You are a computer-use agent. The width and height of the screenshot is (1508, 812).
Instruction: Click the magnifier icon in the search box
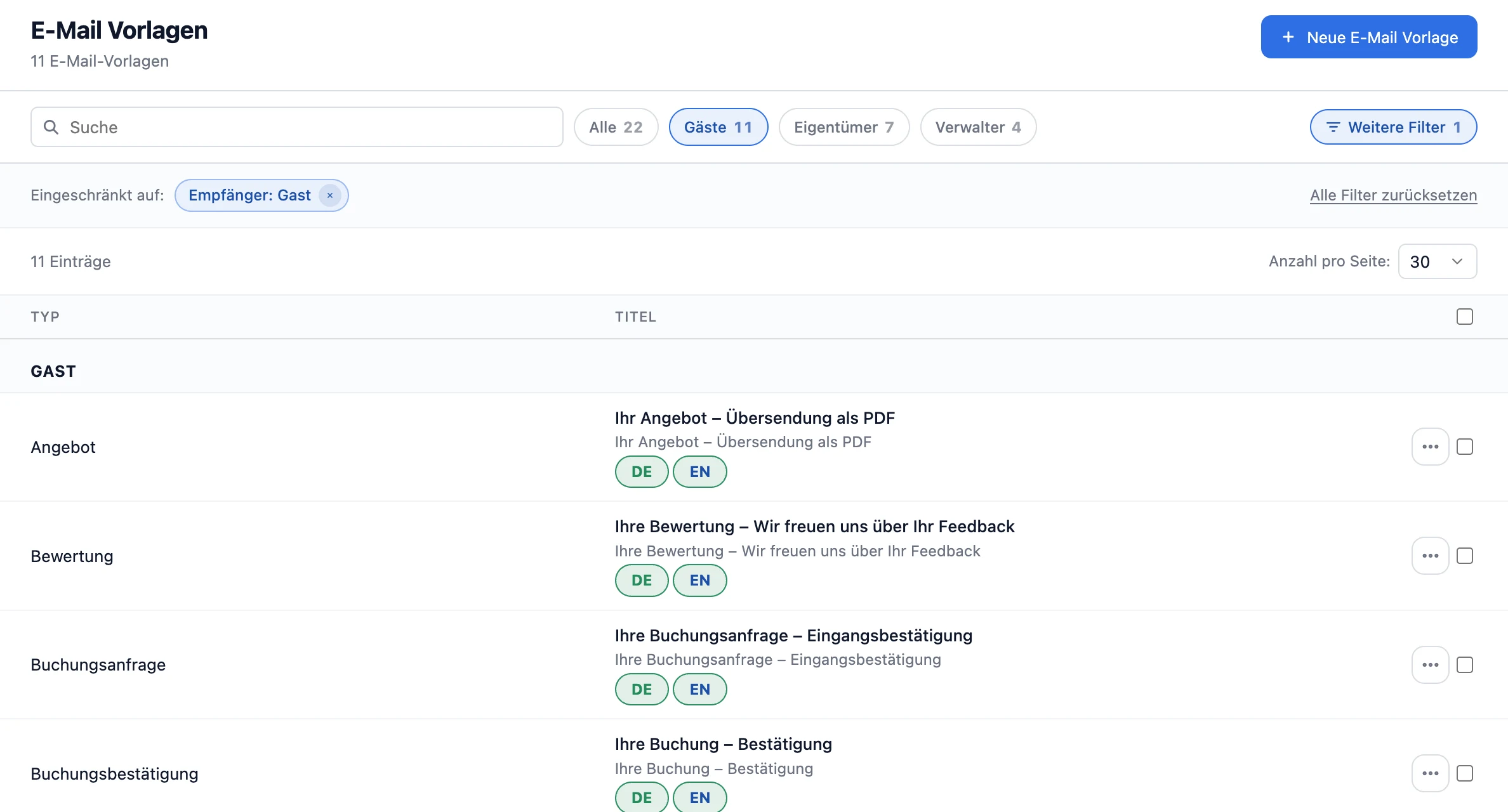(51, 127)
